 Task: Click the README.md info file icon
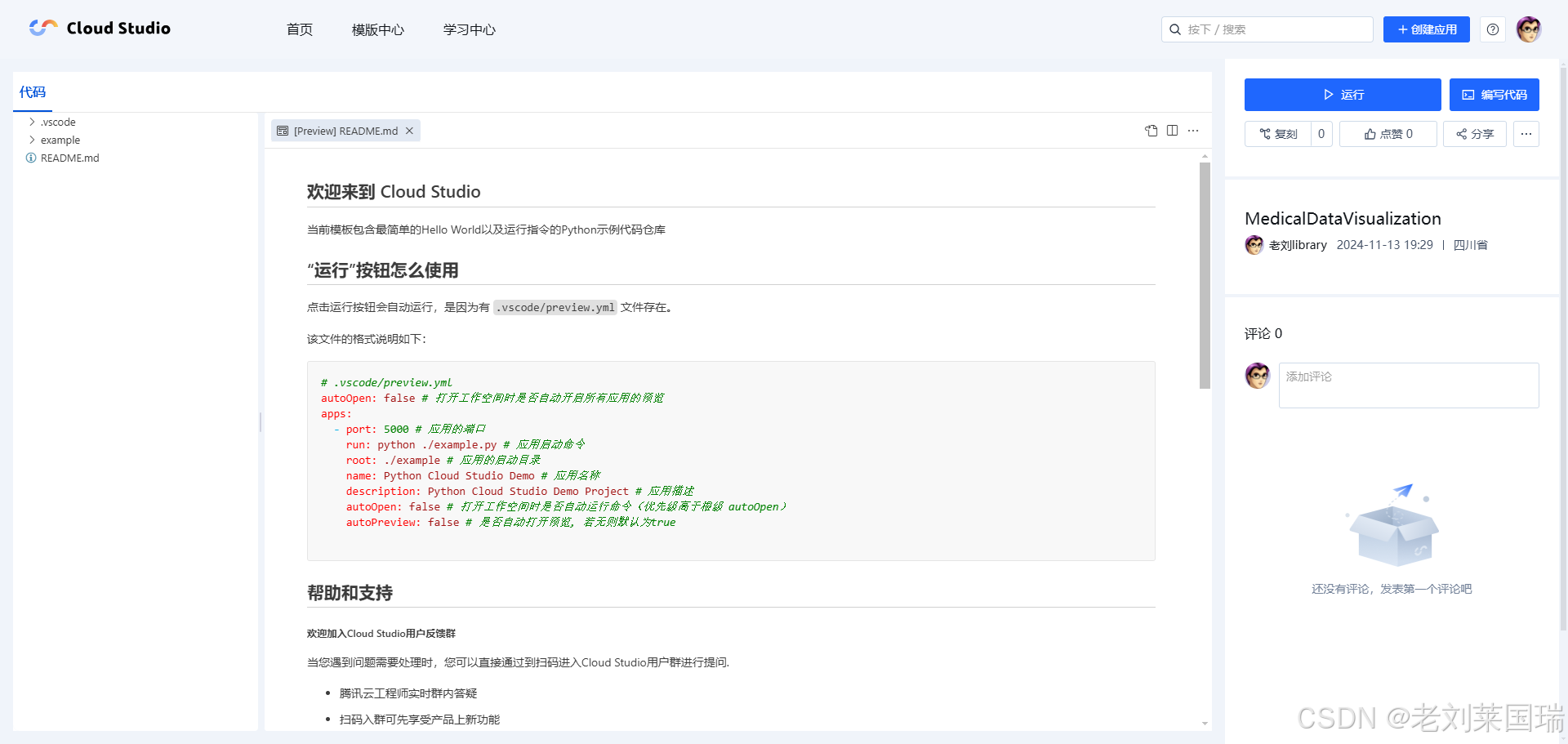pyautogui.click(x=31, y=158)
